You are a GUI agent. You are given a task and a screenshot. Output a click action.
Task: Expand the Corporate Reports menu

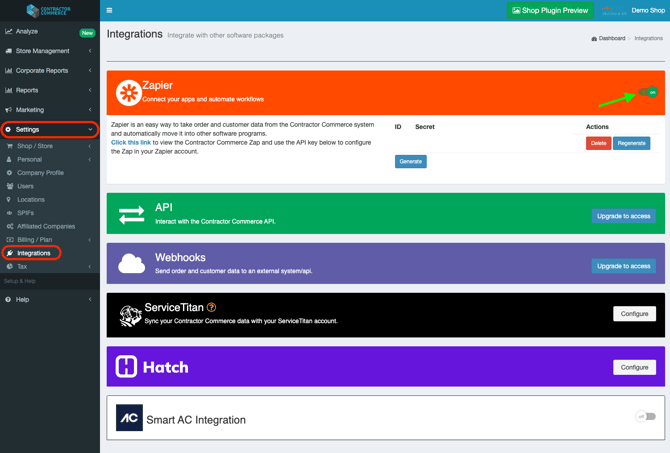point(49,71)
